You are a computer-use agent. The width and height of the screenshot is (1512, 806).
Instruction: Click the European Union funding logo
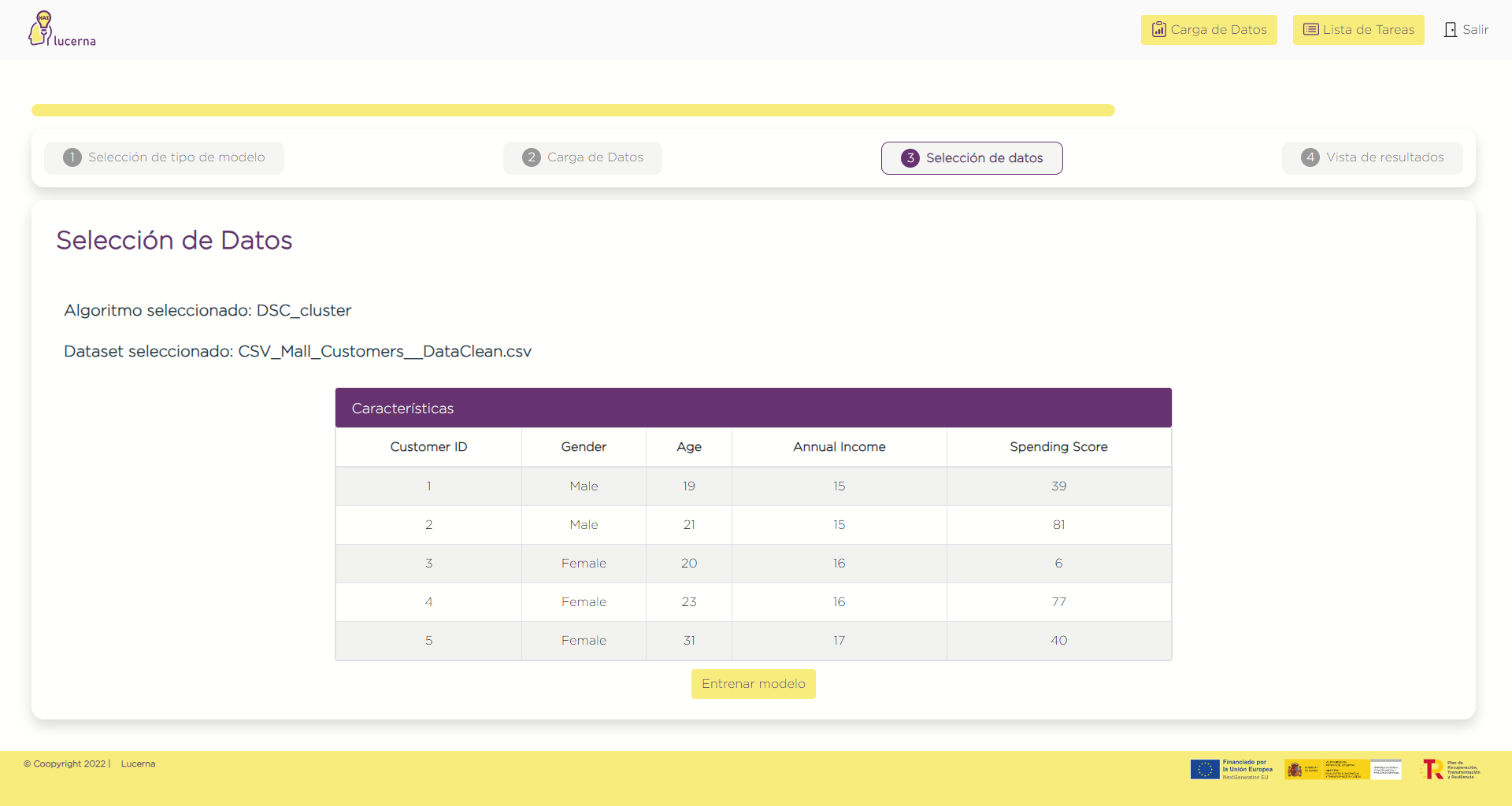click(1232, 769)
